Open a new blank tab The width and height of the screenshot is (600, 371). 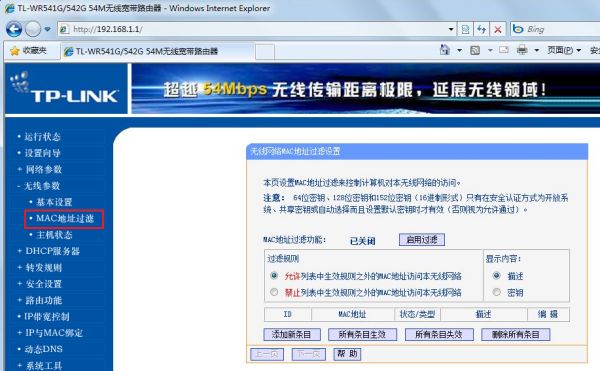(265, 52)
